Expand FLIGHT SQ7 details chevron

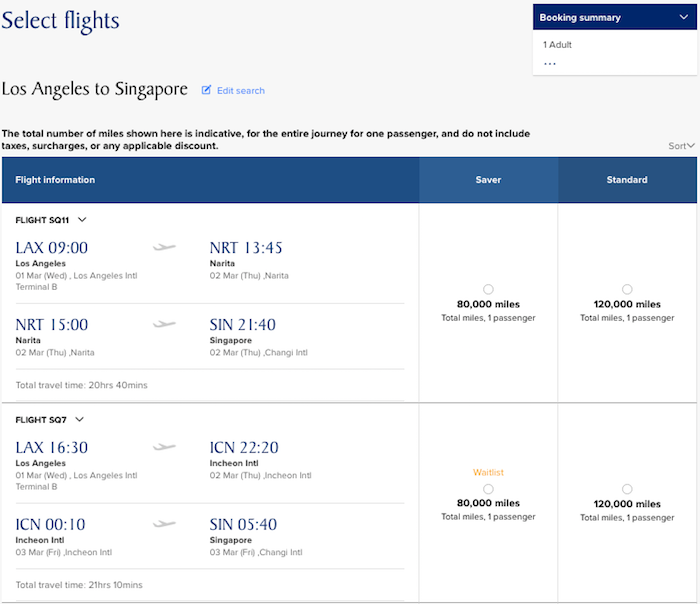coord(80,419)
